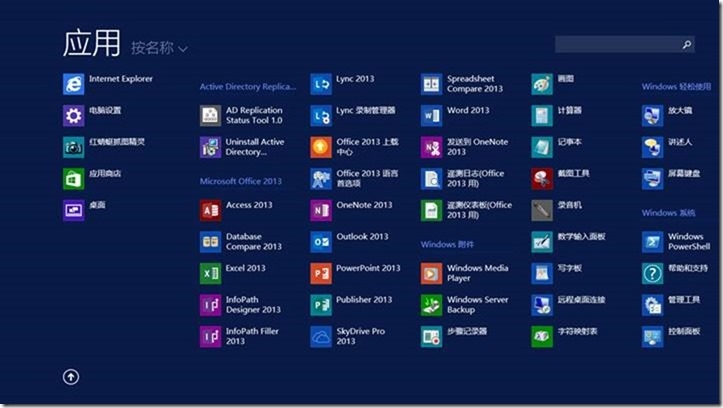This screenshot has height=408, width=723.
Task: Launch Windows PowerShell
Action: [x=676, y=242]
